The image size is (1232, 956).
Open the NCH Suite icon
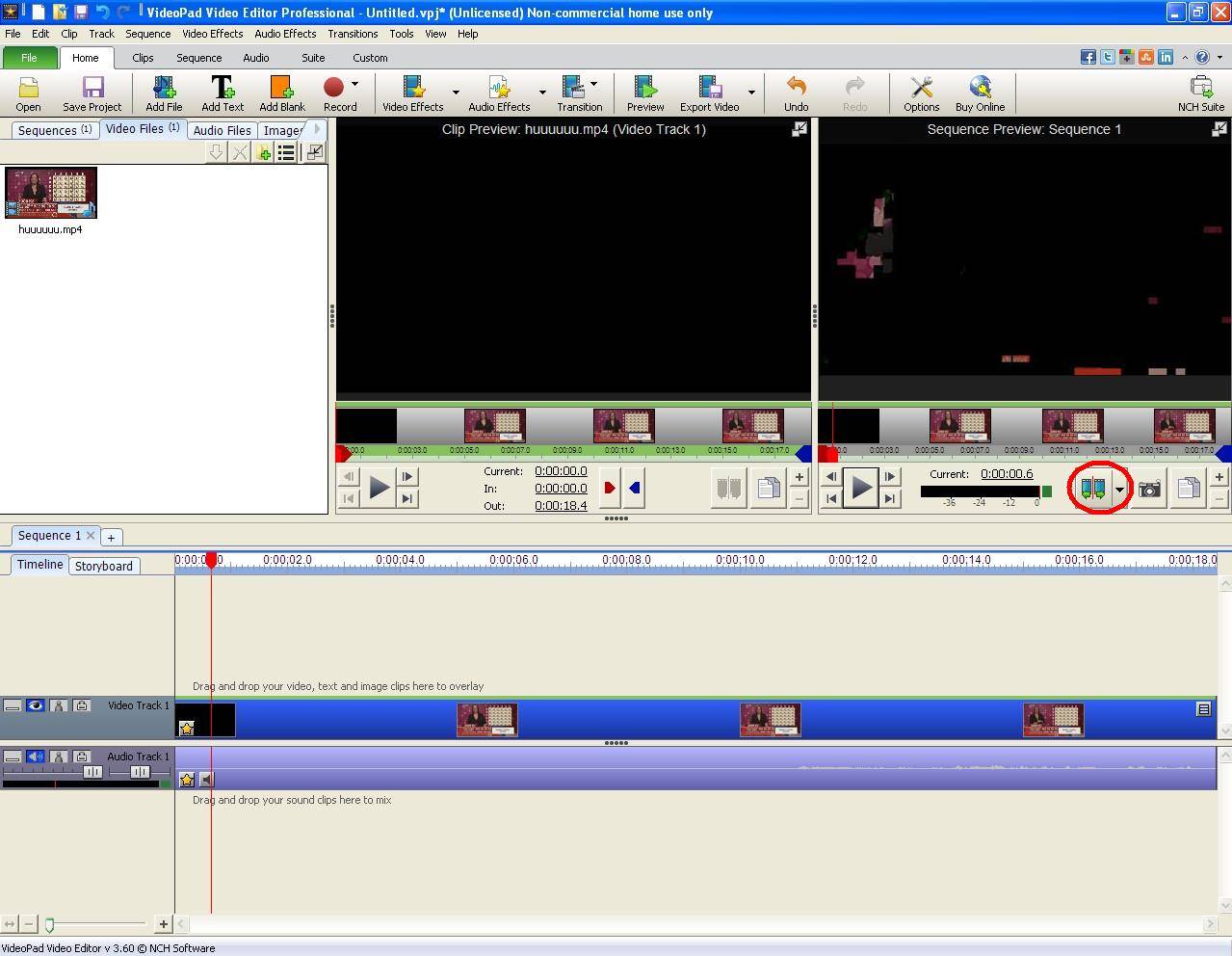[1201, 89]
